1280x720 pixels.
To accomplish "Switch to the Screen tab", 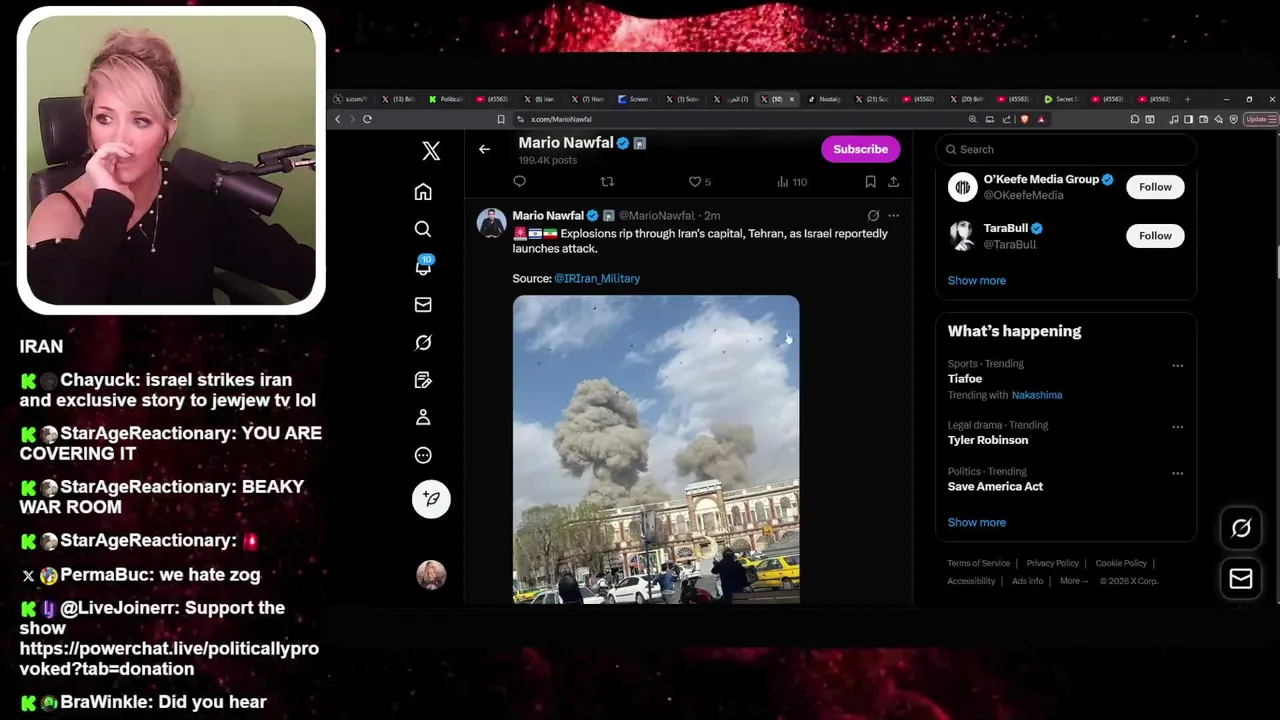I will [x=636, y=99].
